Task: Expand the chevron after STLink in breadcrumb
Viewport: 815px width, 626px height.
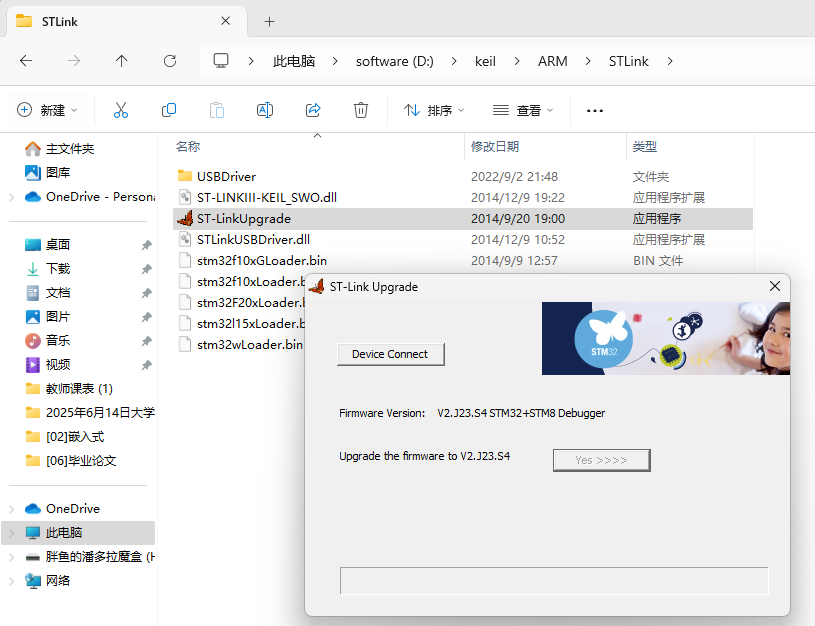Action: pyautogui.click(x=670, y=61)
